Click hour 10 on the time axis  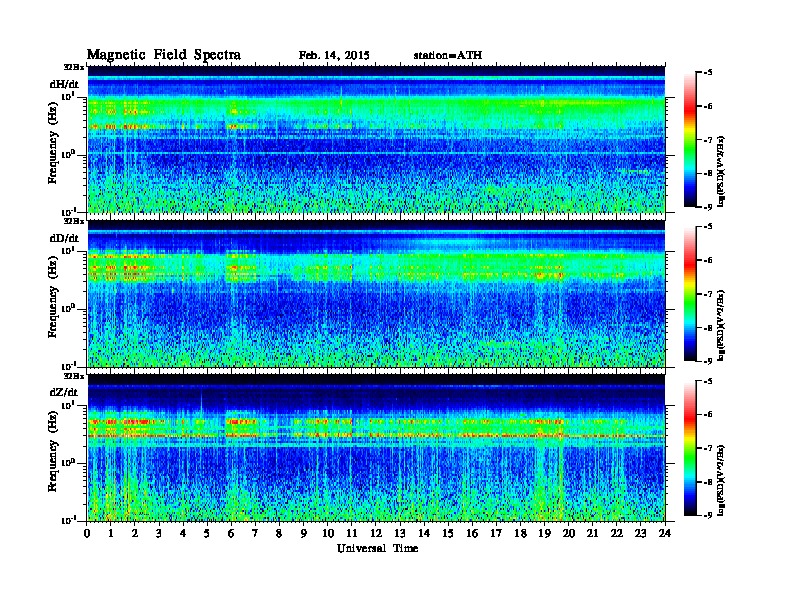tap(328, 533)
